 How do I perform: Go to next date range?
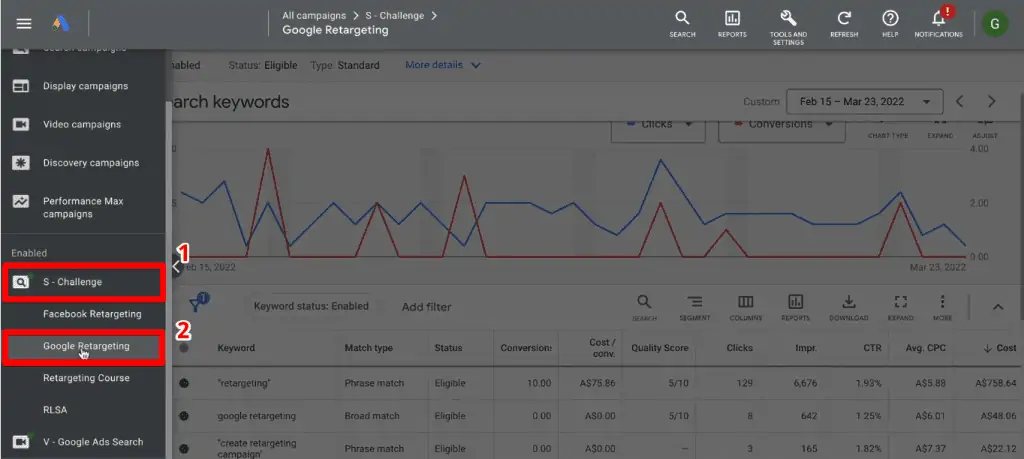tap(991, 101)
